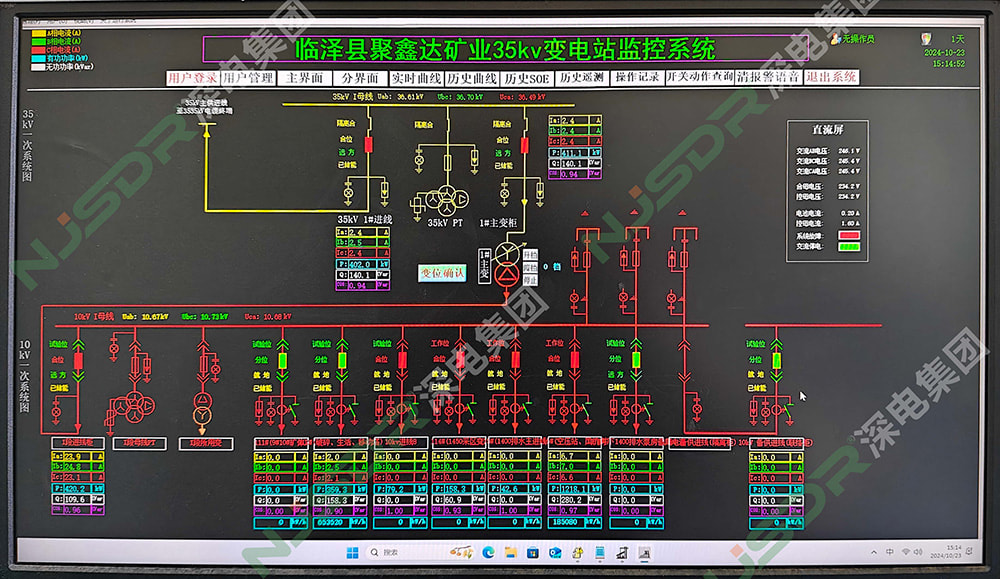Click the Windows Start button
Viewport: 1000px width, 579px height.
click(352, 552)
